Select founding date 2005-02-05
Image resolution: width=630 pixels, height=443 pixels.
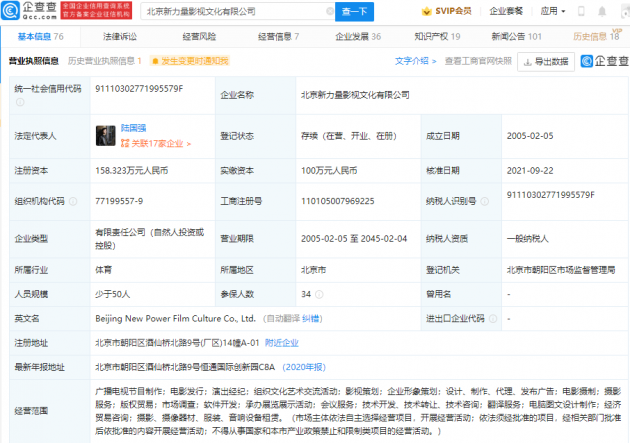coord(530,136)
